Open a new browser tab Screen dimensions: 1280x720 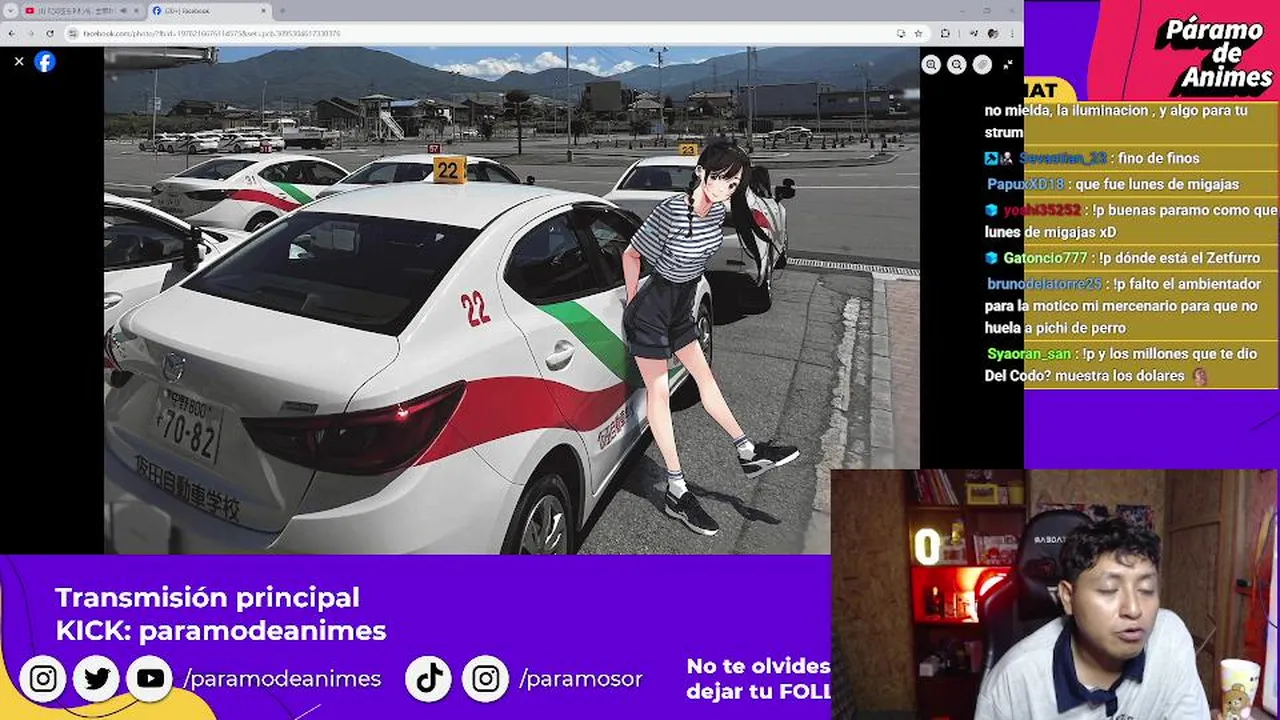click(x=282, y=11)
